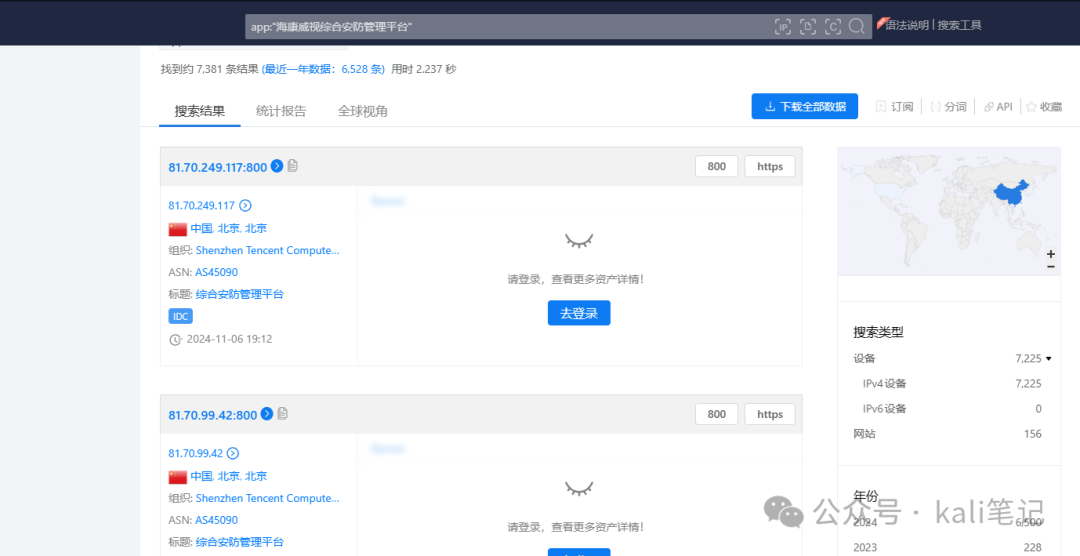Click the IP link 81.70.249.117
The height and width of the screenshot is (556, 1080).
coord(201,205)
